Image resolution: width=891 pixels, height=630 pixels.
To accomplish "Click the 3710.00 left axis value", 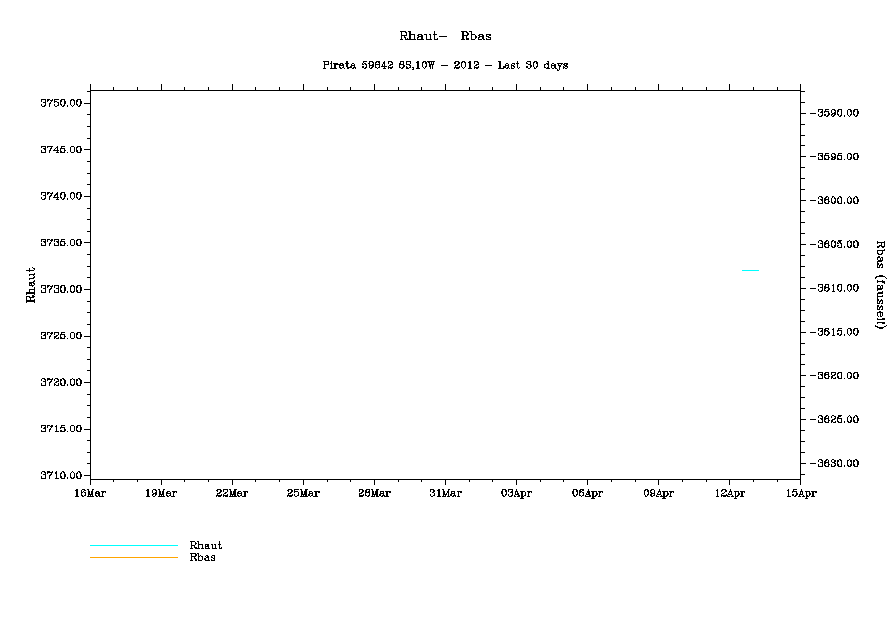I will (x=61, y=475).
